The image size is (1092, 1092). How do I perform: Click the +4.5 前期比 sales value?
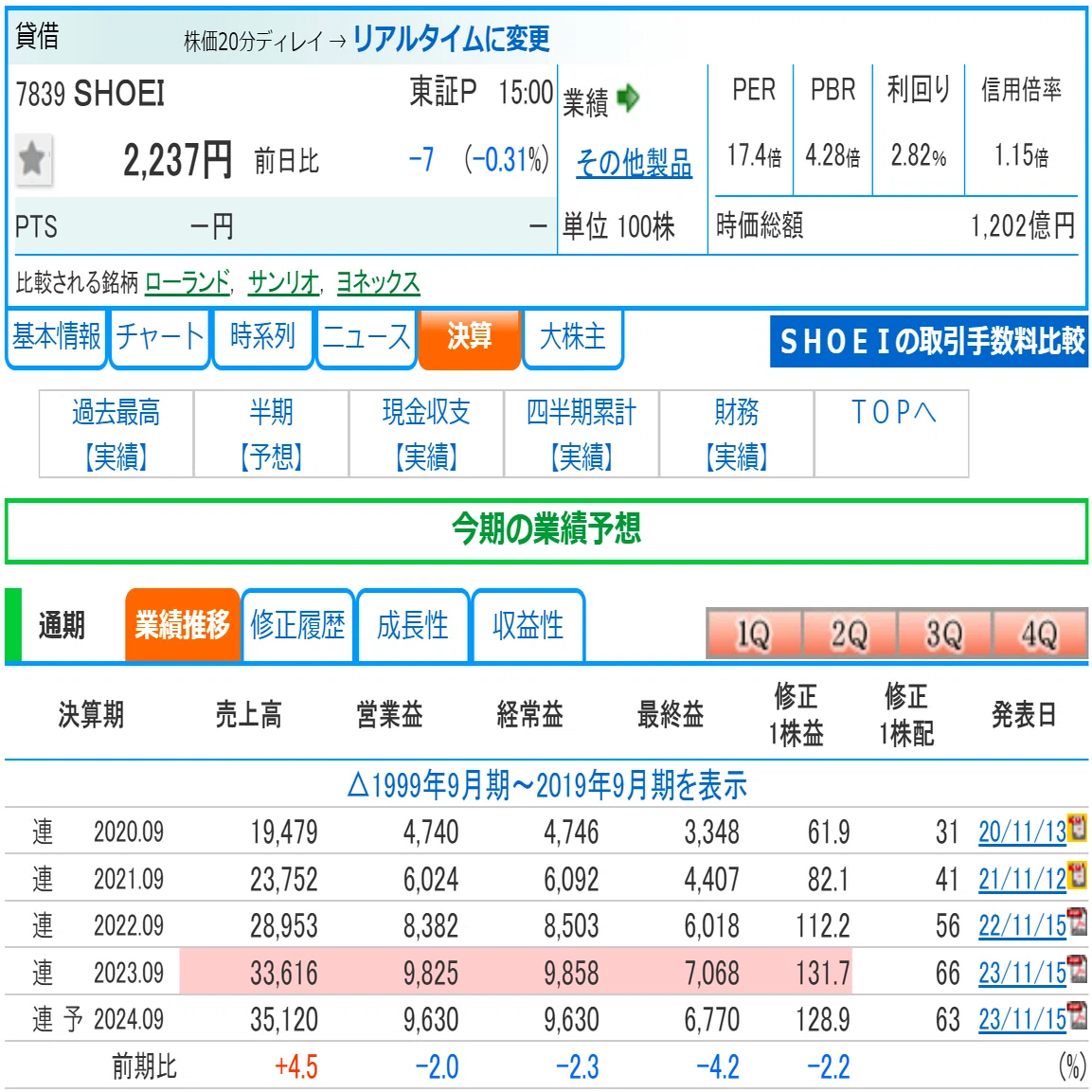click(296, 1067)
